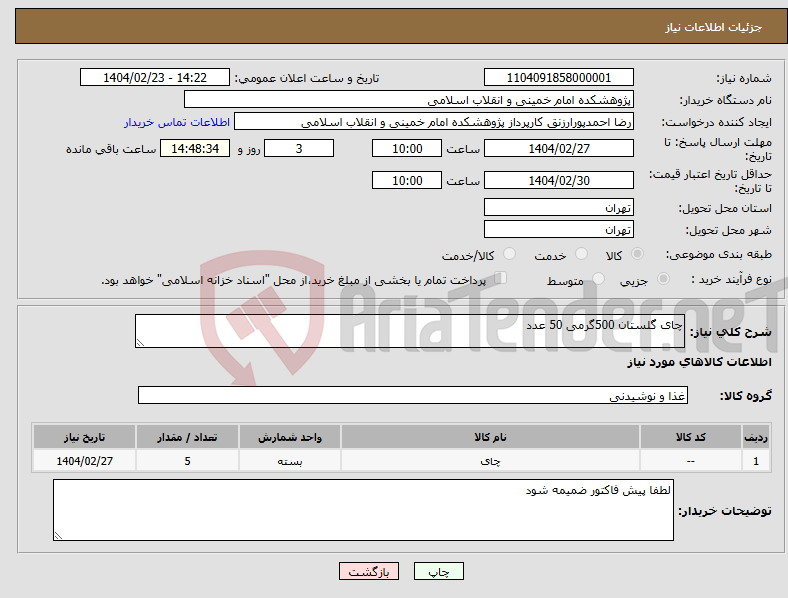
Task: Click the row number cell 1
Action: coord(756,460)
